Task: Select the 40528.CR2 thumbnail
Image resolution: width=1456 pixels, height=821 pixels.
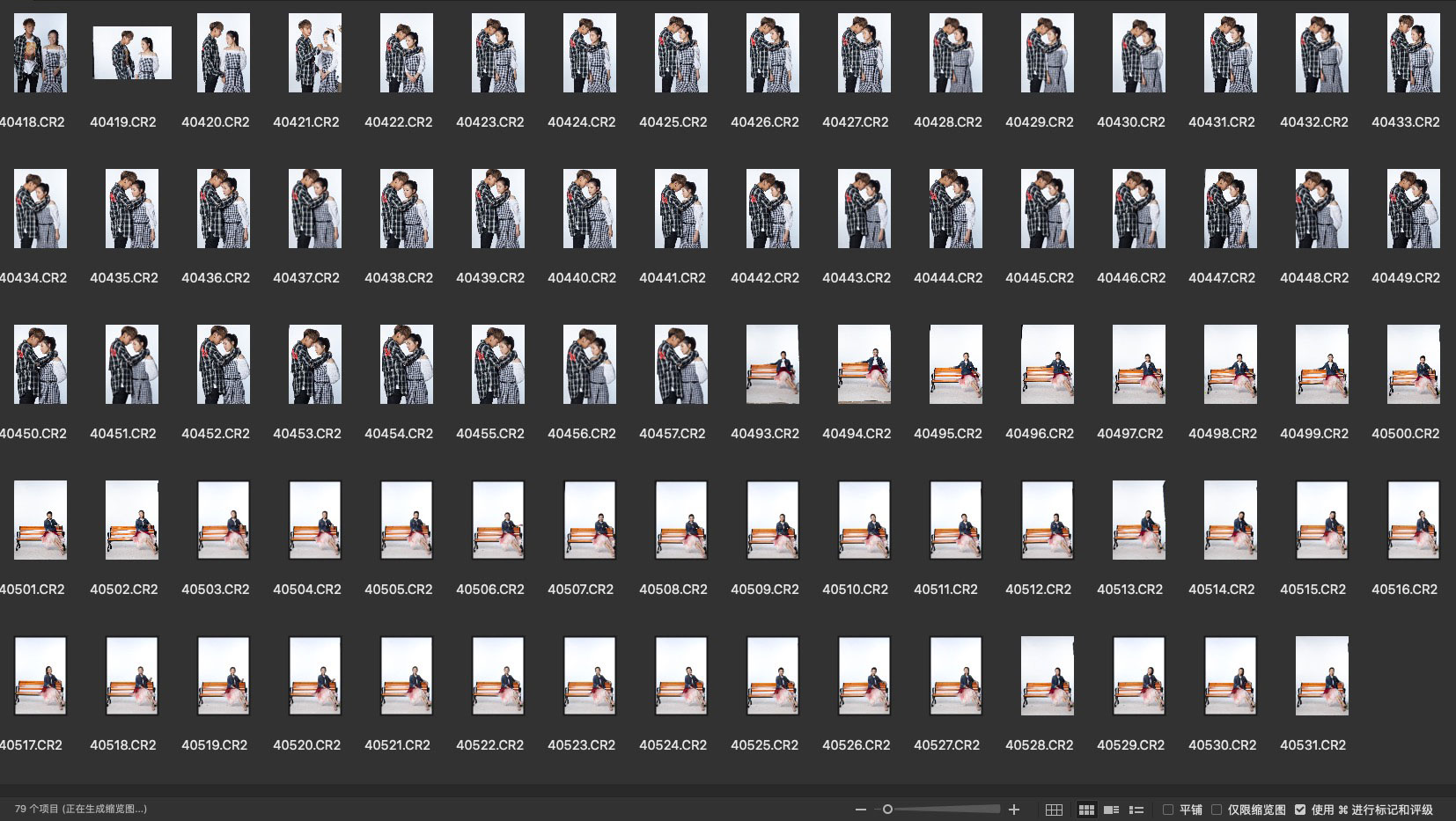Action: click(1047, 676)
